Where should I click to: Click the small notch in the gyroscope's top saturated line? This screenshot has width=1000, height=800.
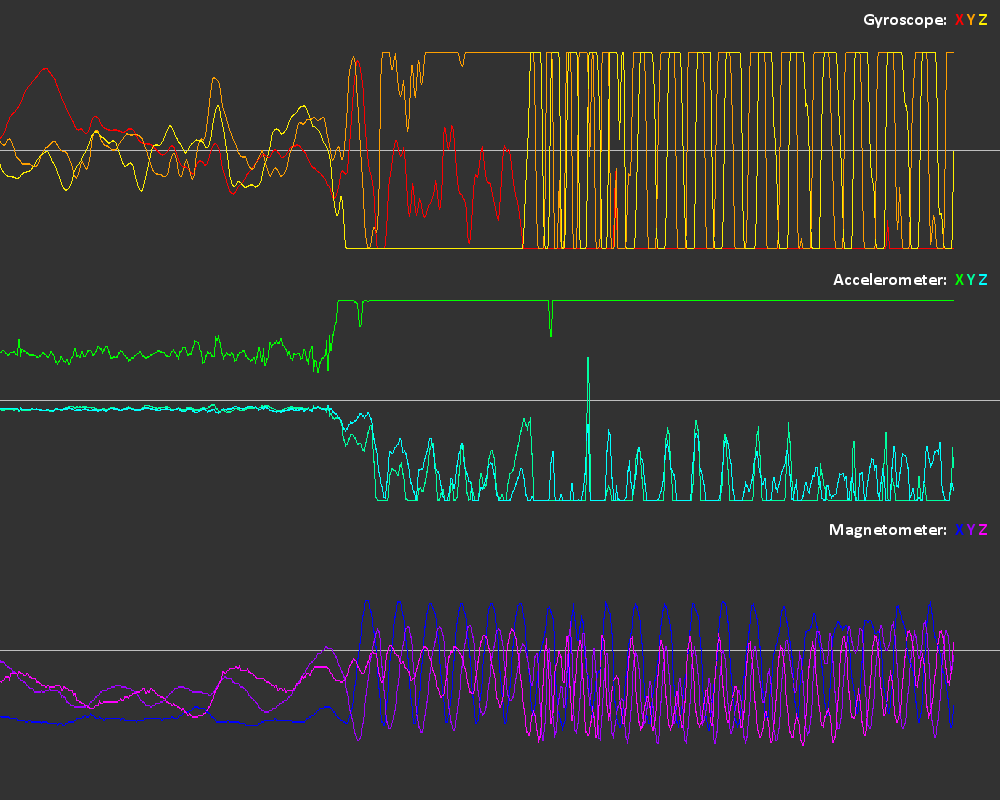(x=462, y=62)
